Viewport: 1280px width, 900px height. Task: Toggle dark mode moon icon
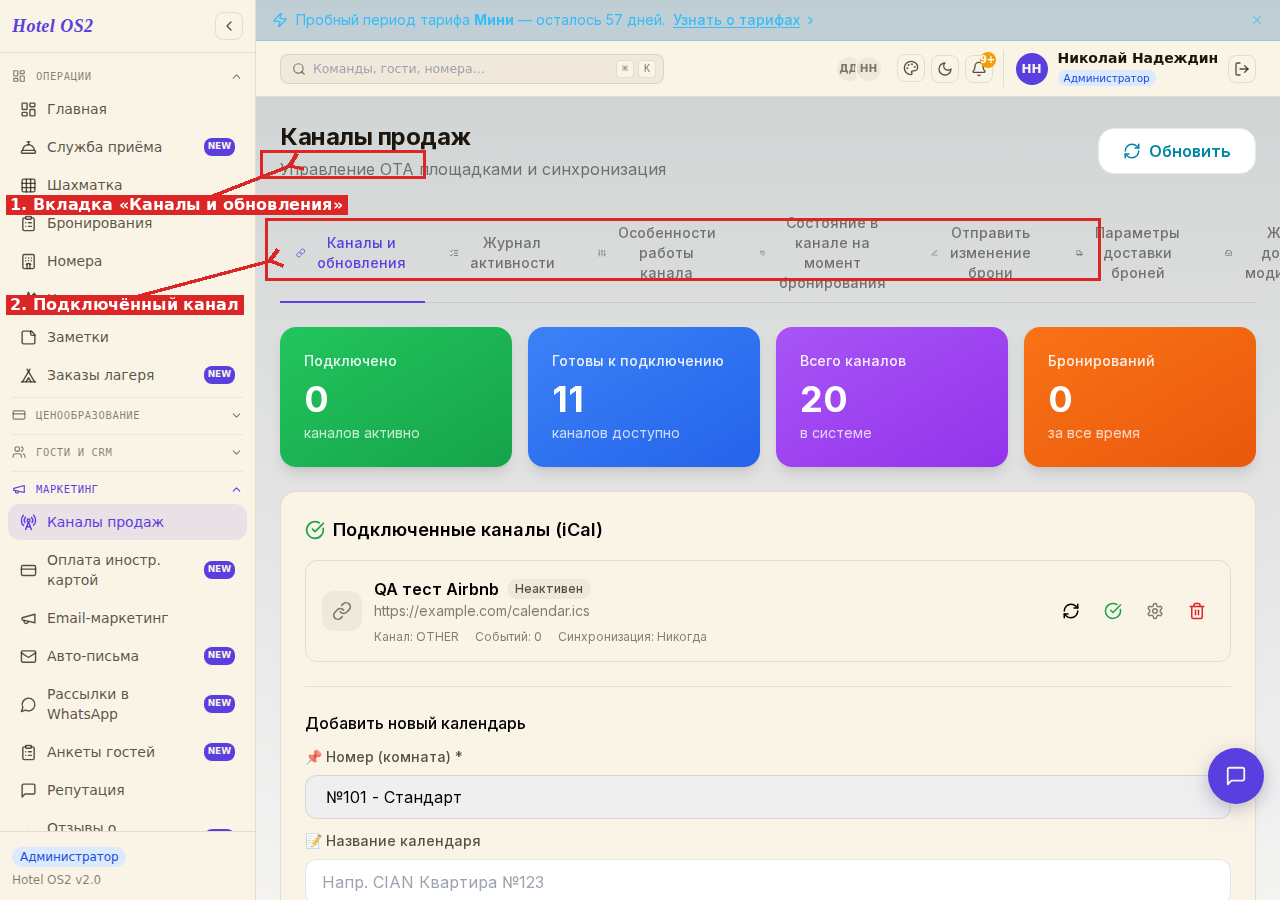click(x=945, y=68)
